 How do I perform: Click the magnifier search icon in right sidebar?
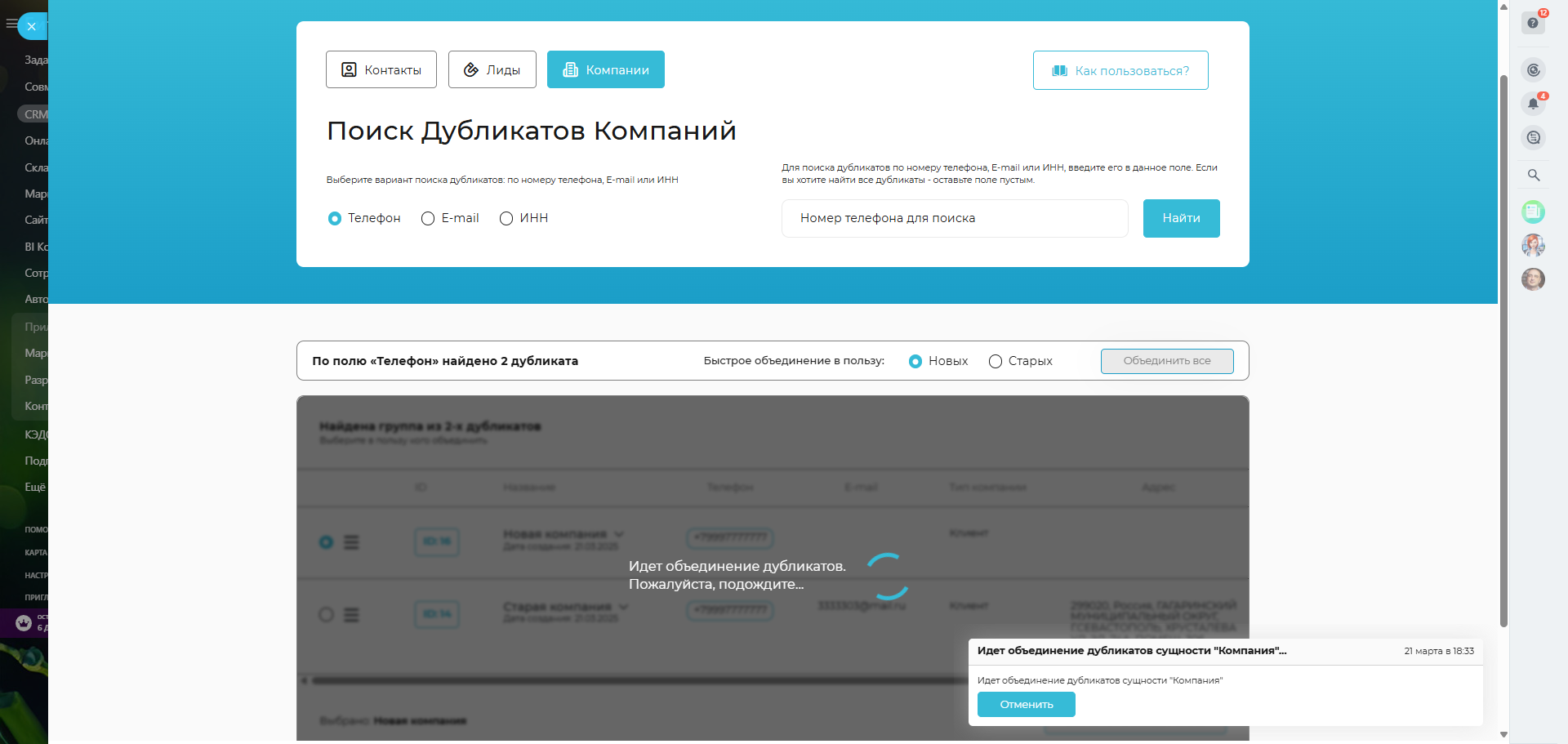1533,175
